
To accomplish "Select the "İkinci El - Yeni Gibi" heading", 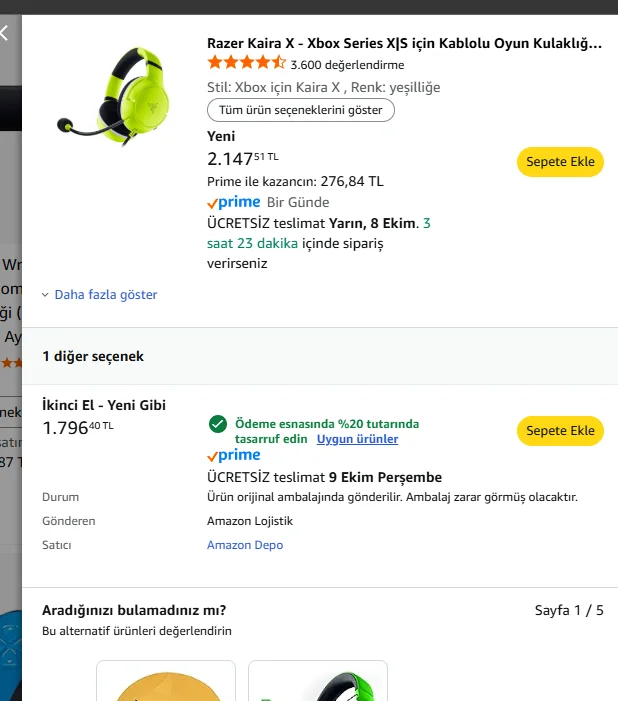I will [x=104, y=405].
